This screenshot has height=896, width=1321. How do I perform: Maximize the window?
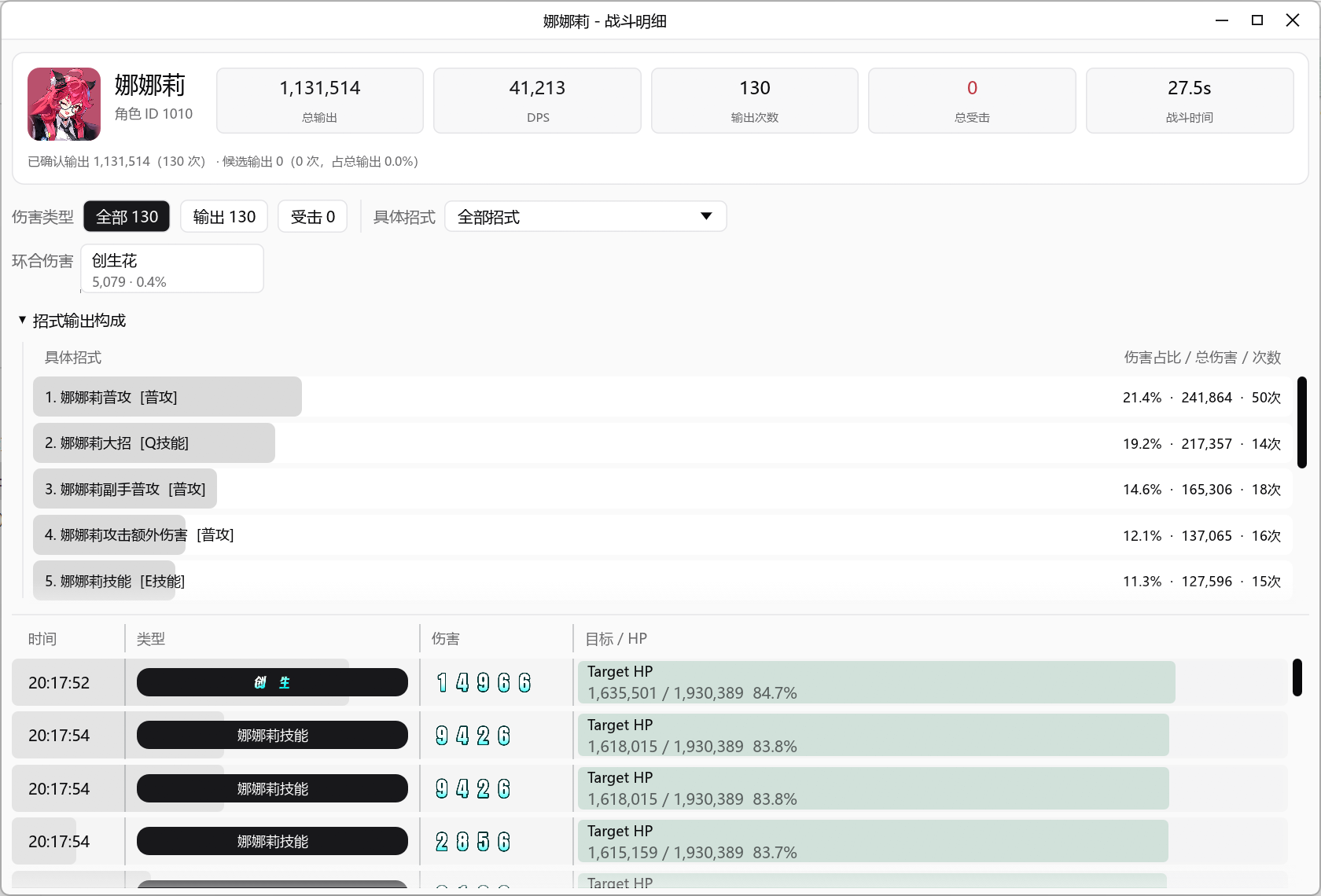point(1257,20)
